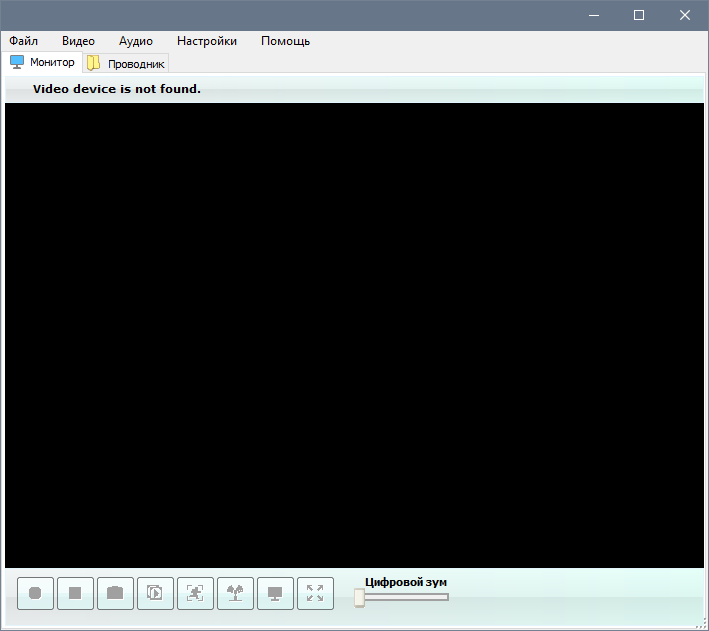
Task: Switch to full screen with the arrows icon
Action: (315, 593)
